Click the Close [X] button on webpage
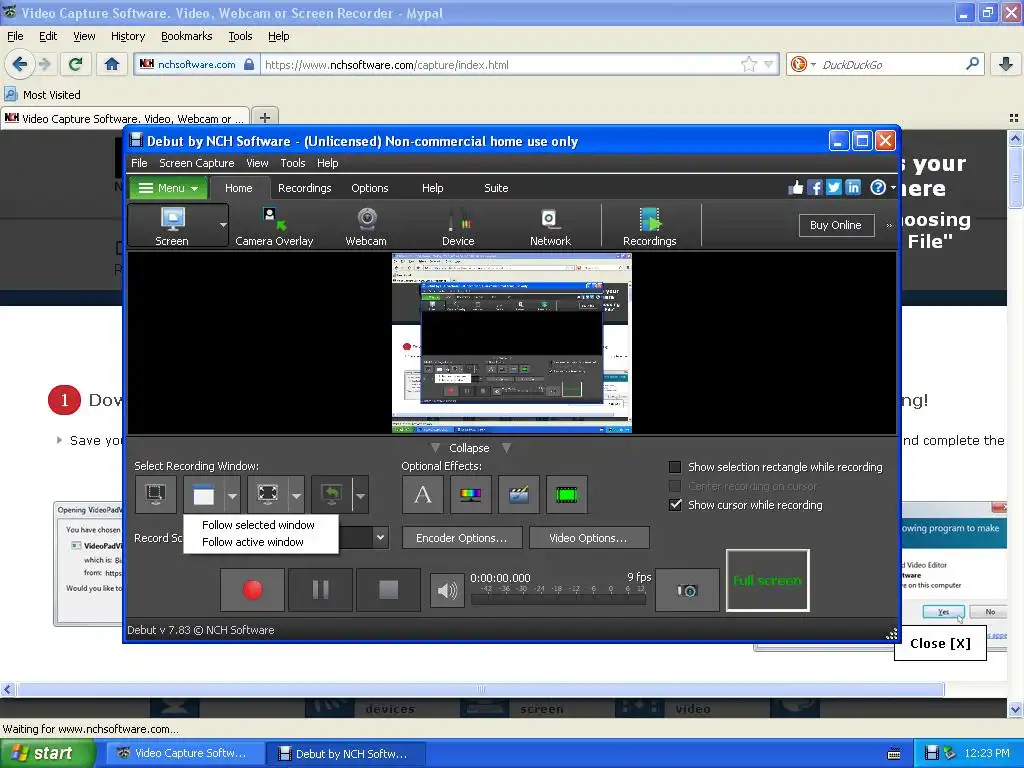Viewport: 1024px width, 768px height. pos(940,643)
